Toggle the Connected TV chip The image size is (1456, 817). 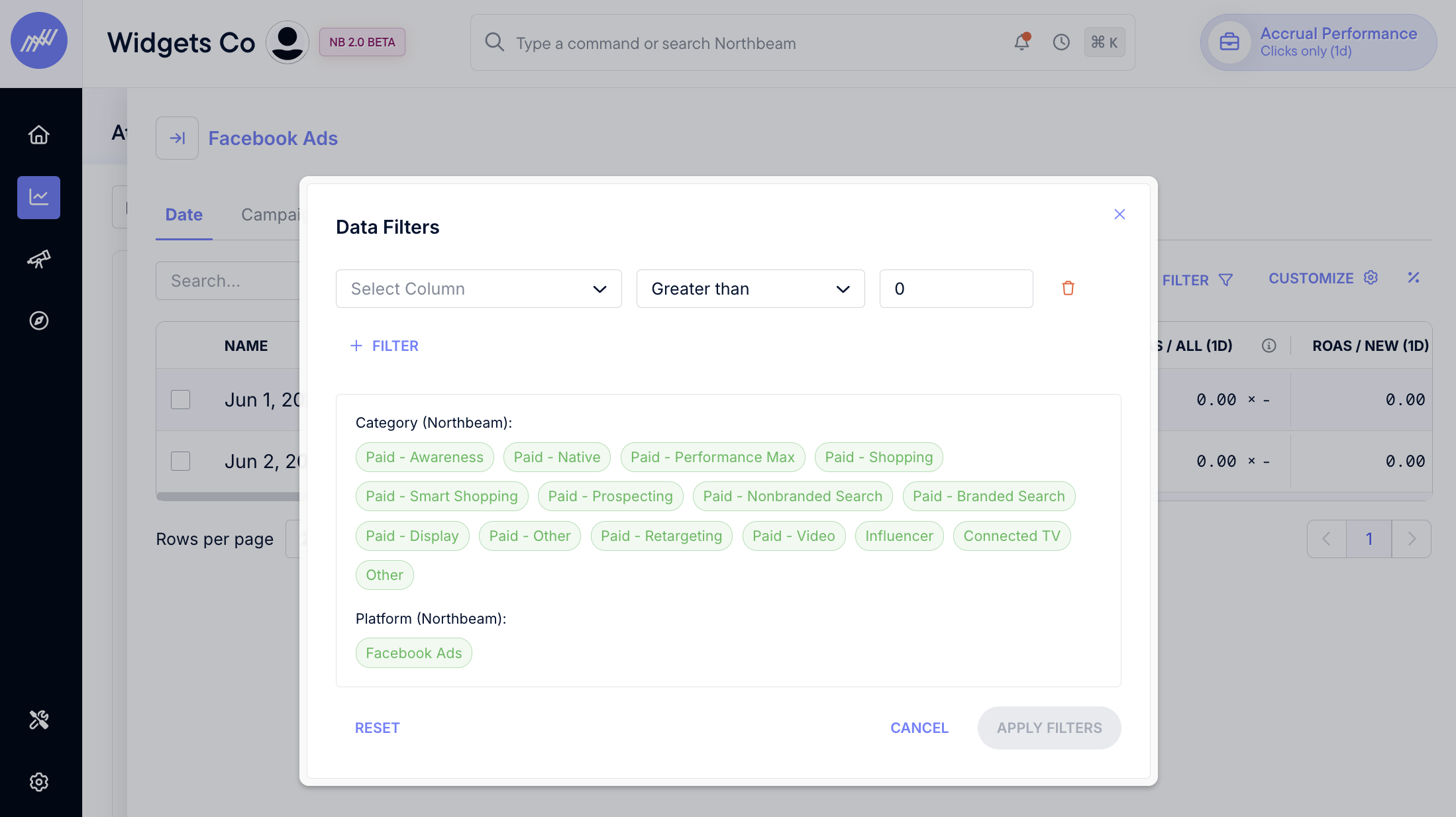(1012, 536)
